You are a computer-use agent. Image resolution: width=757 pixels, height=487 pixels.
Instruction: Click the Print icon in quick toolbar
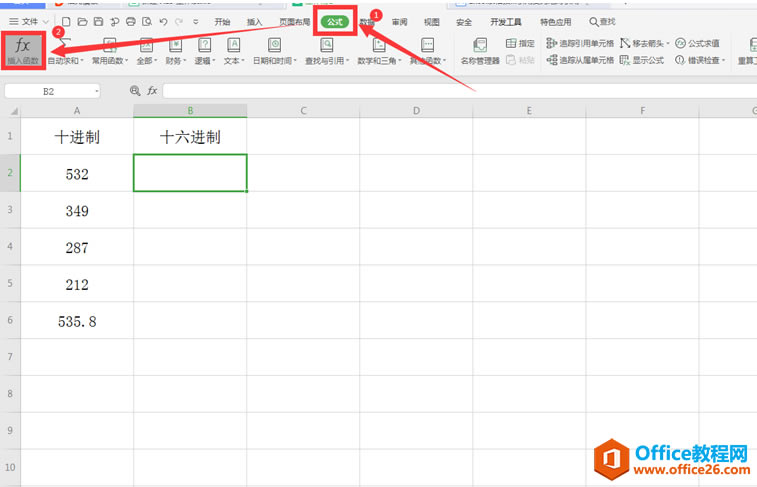131,22
